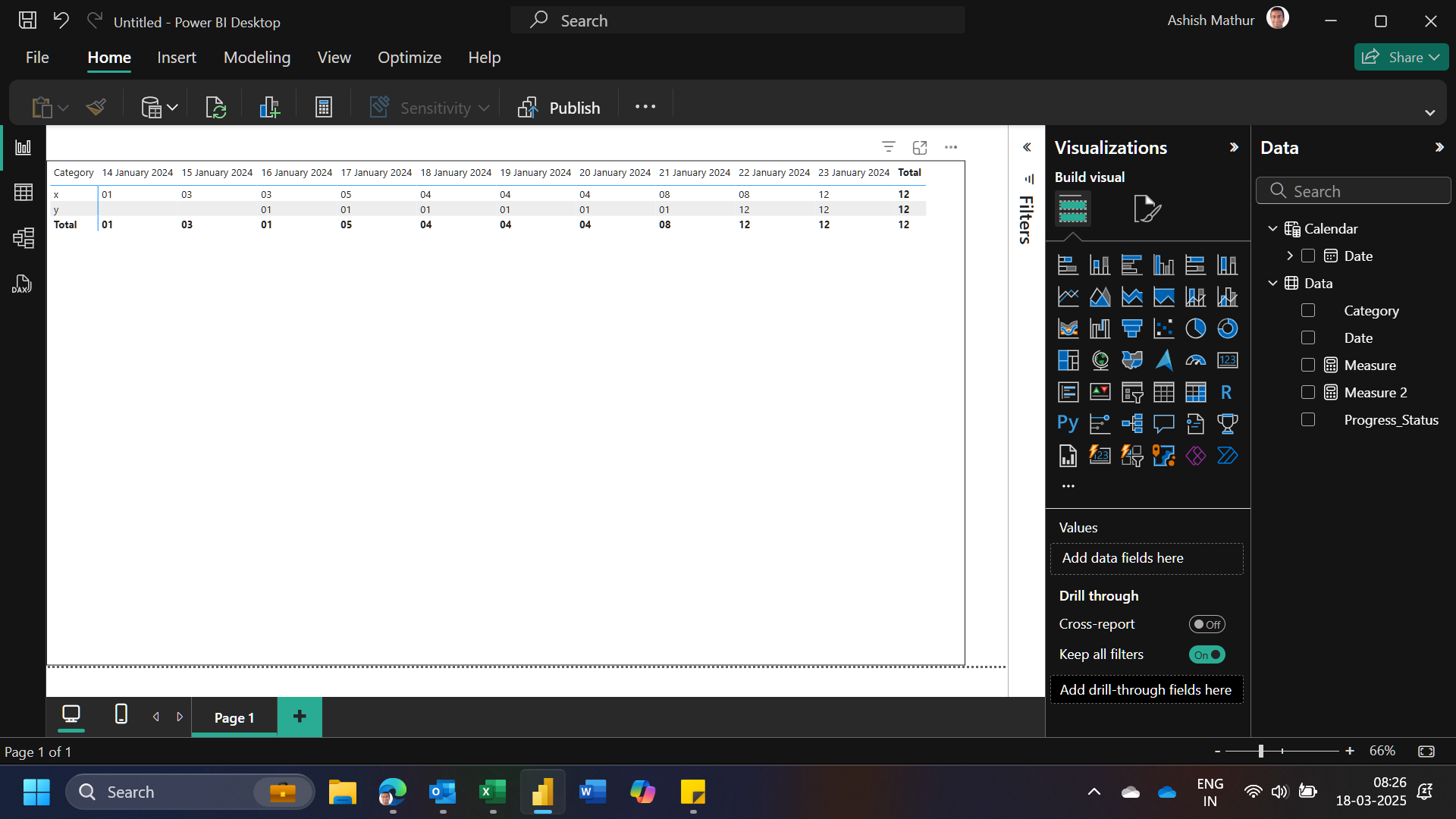
Task: Open the Help ribbon tab
Action: [x=485, y=57]
